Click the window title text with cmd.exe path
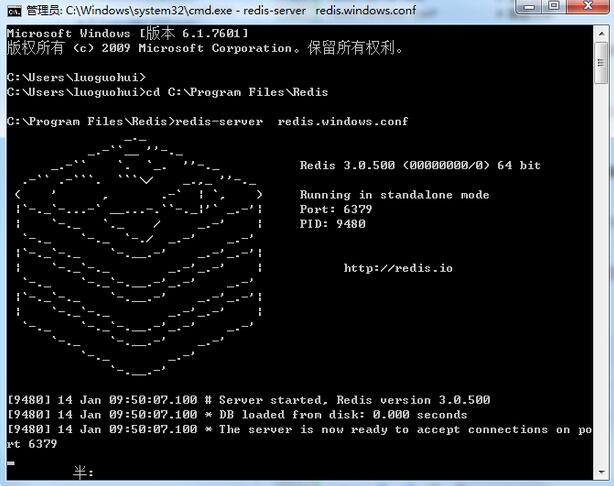Image resolution: width=614 pixels, height=486 pixels. 220,10
